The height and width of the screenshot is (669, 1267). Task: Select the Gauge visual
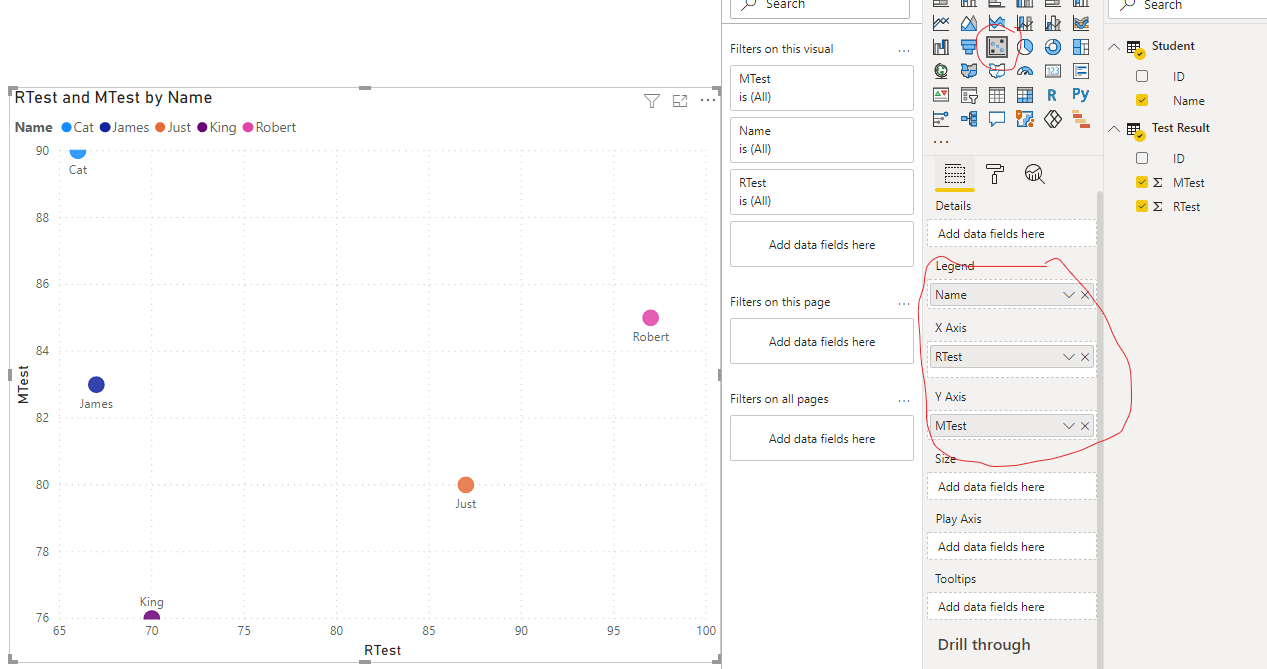coord(1025,71)
